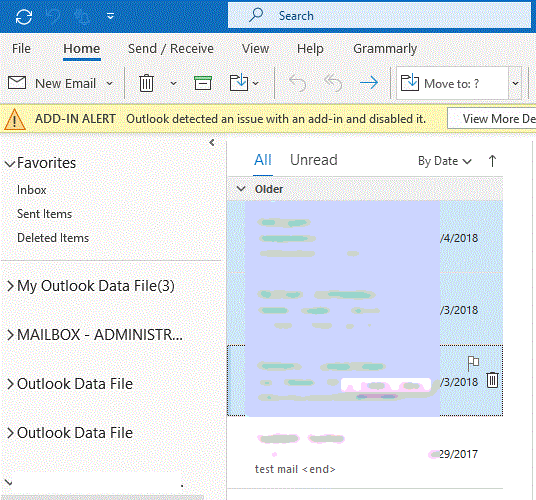Expand the Quick Steps gallery arrow
The image size is (536, 500).
(x=515, y=83)
